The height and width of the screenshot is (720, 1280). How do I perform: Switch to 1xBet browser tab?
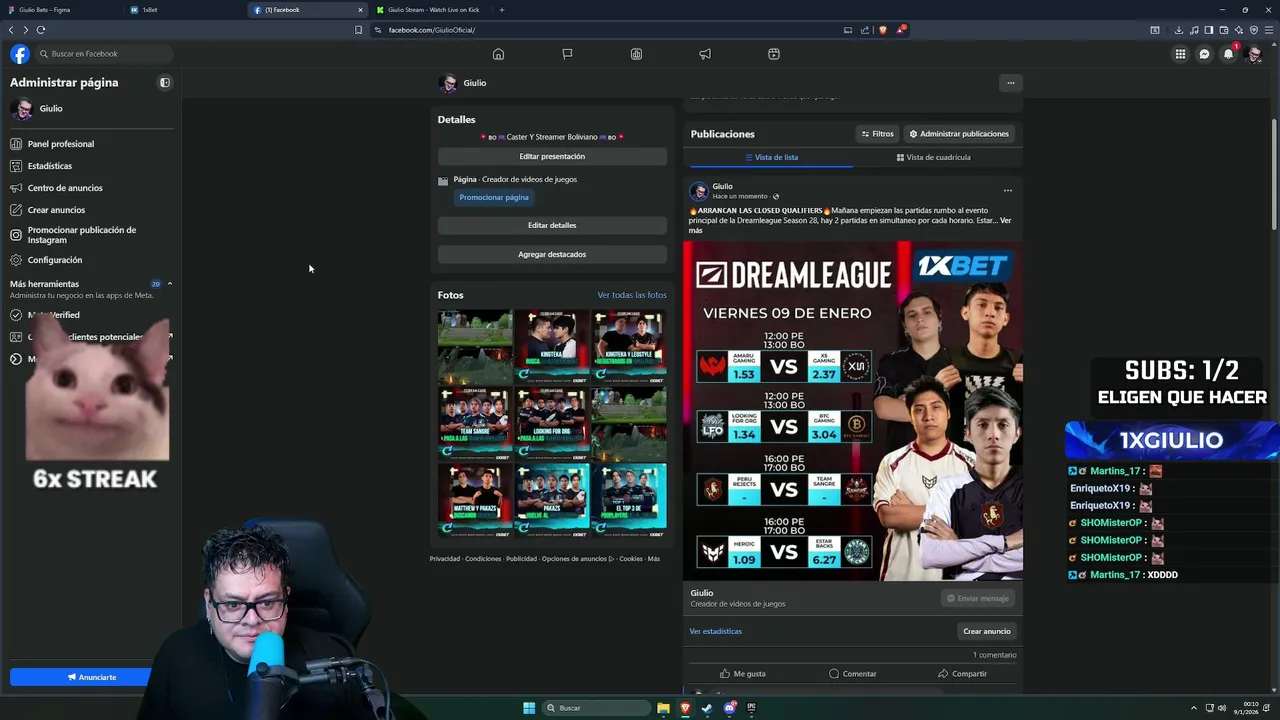pyautogui.click(x=185, y=10)
